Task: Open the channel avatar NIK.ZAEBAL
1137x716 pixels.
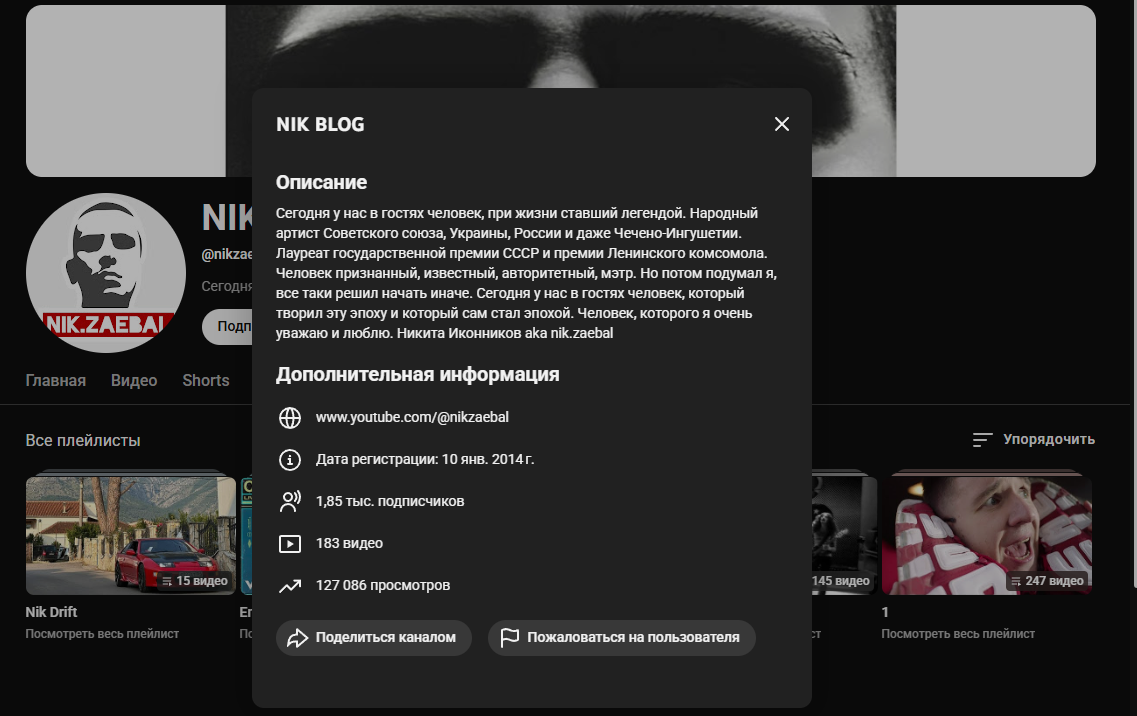Action: point(105,272)
